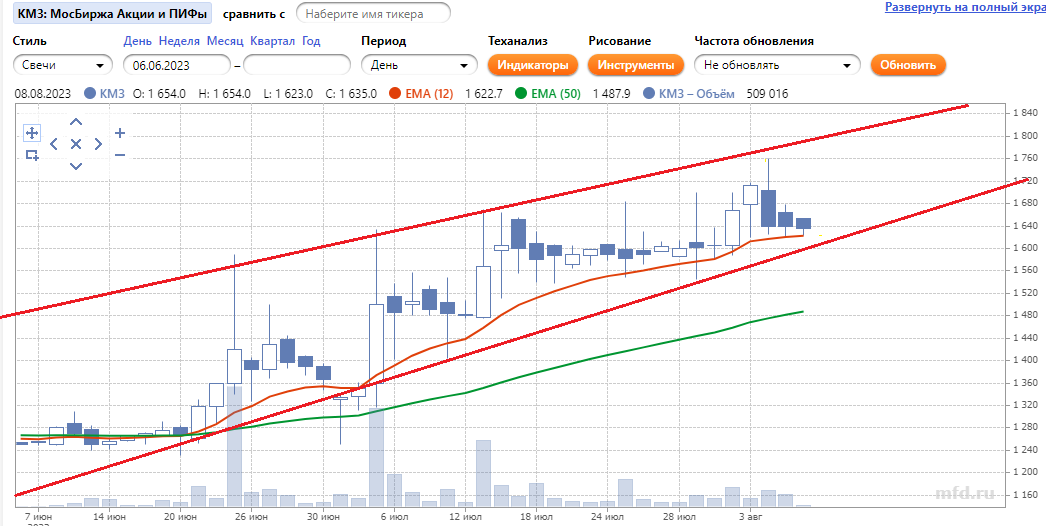Screen dimensions: 1046x526
Task: Click the Рисование label
Action: tap(620, 41)
